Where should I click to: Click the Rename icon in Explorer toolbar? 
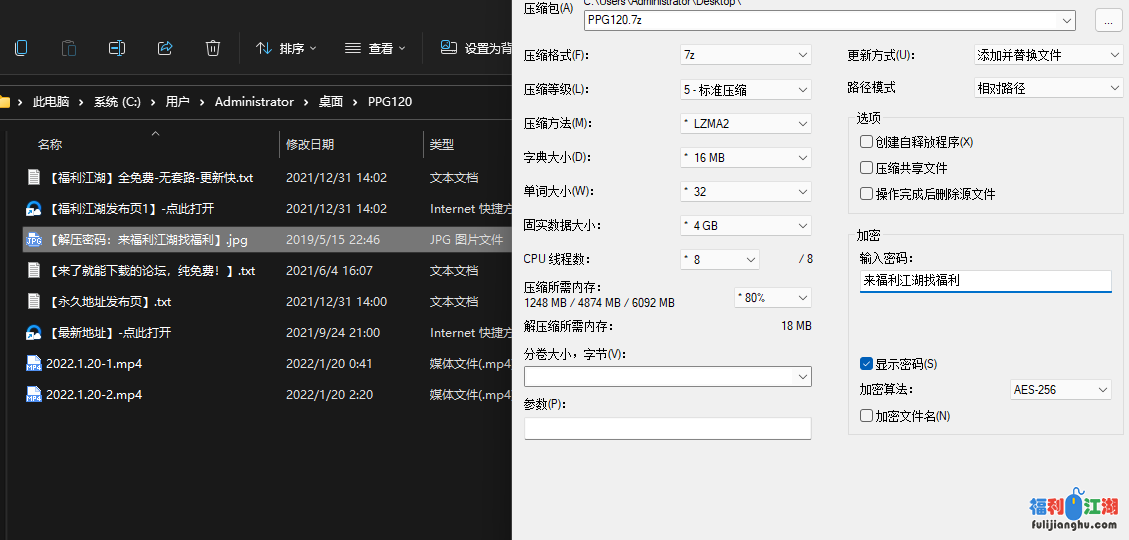[117, 48]
